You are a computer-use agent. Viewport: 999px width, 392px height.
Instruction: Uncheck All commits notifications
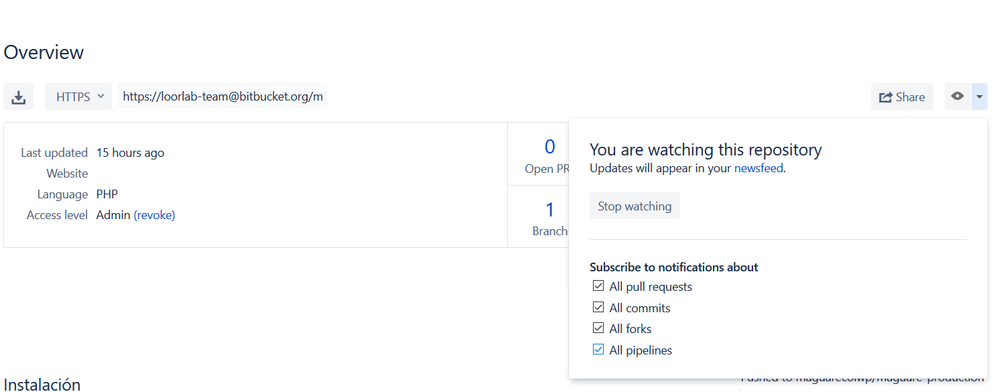tap(598, 307)
